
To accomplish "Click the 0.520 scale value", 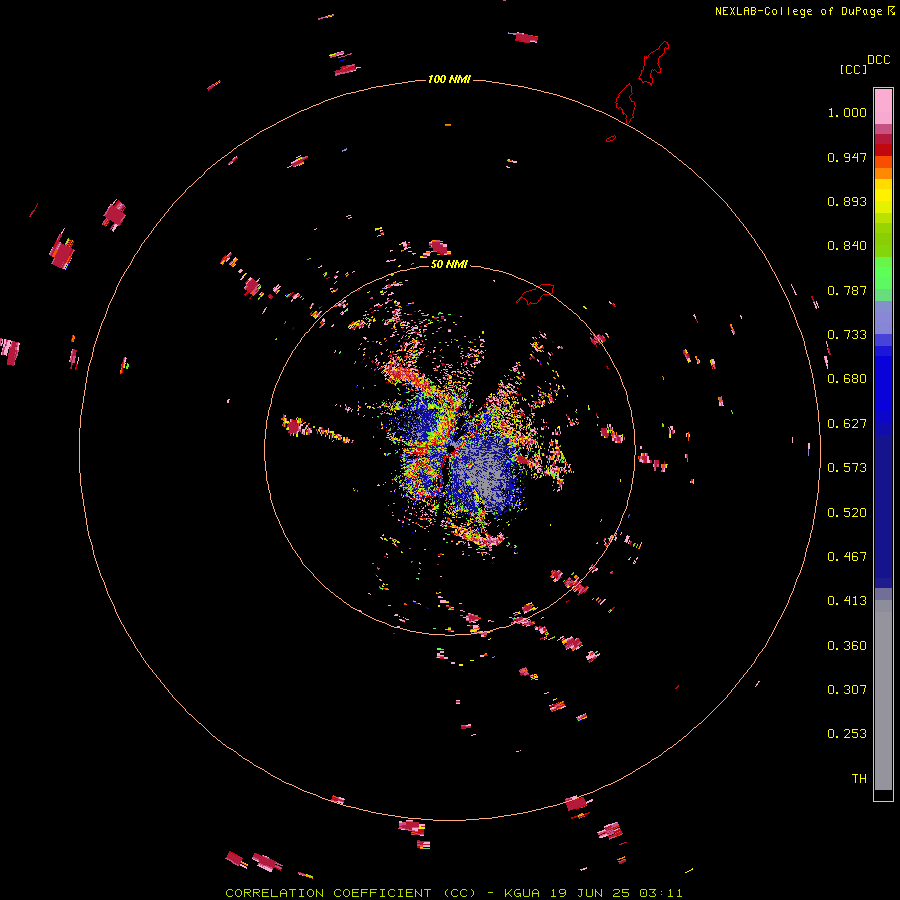I will click(x=847, y=513).
